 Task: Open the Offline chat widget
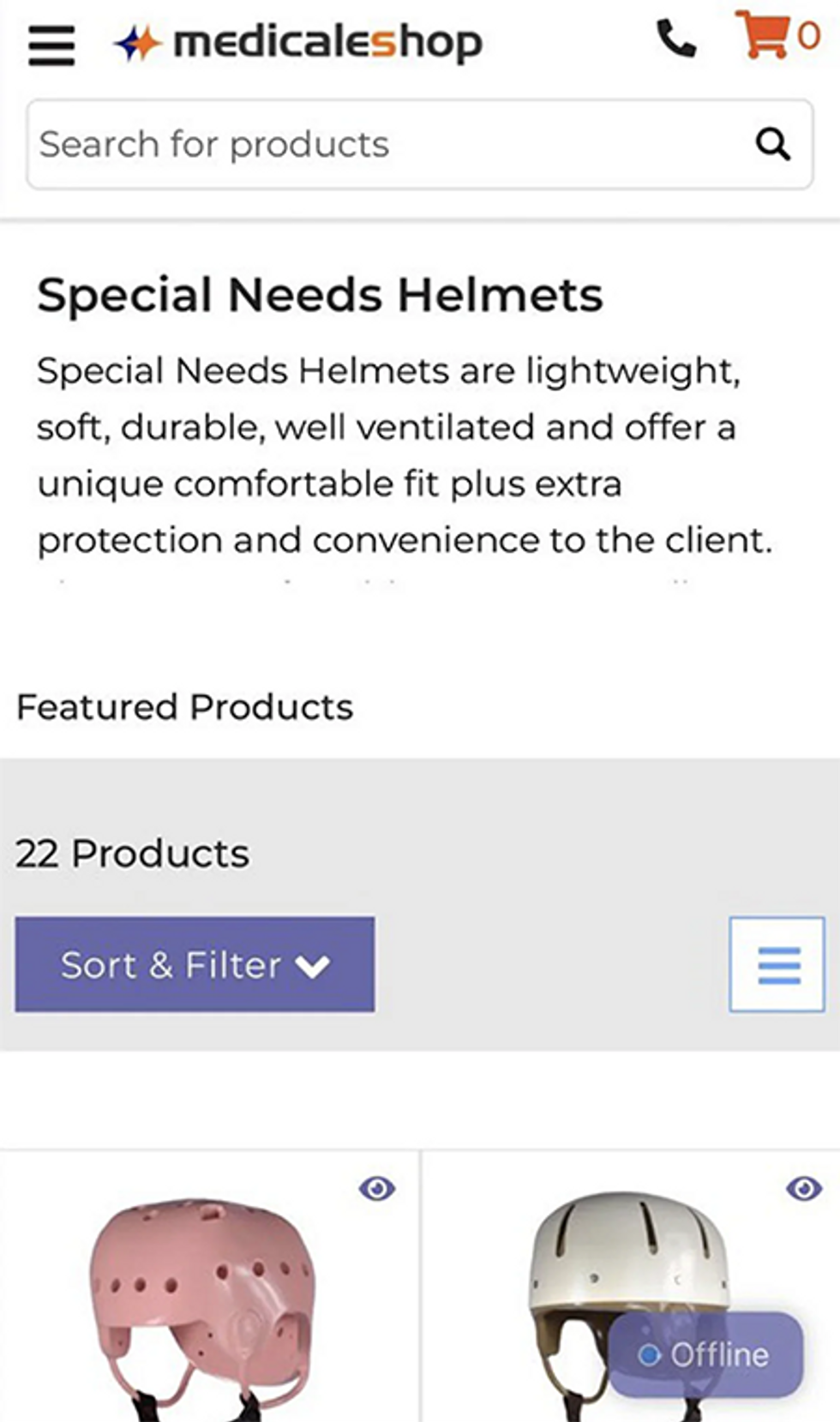pos(705,1355)
